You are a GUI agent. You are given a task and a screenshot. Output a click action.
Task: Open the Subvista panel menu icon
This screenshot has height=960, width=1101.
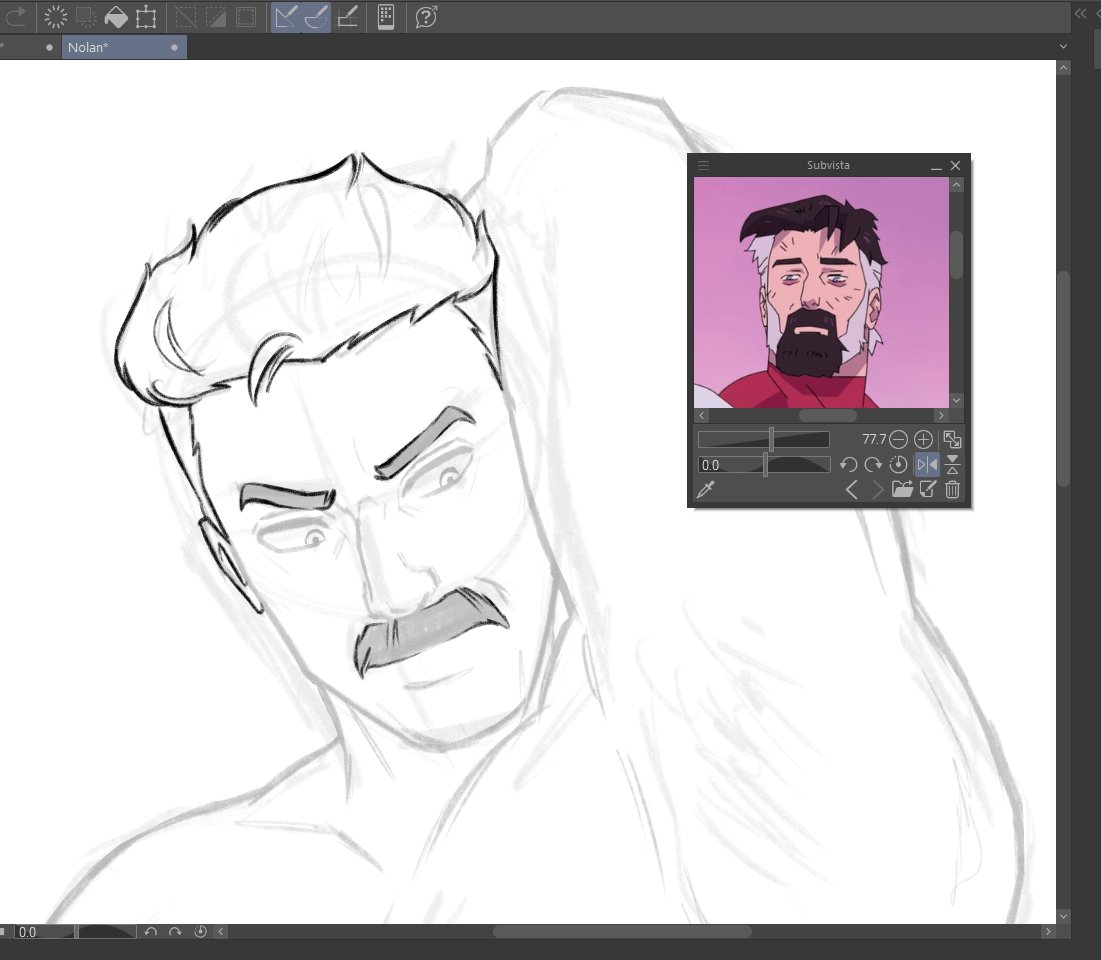tap(703, 166)
